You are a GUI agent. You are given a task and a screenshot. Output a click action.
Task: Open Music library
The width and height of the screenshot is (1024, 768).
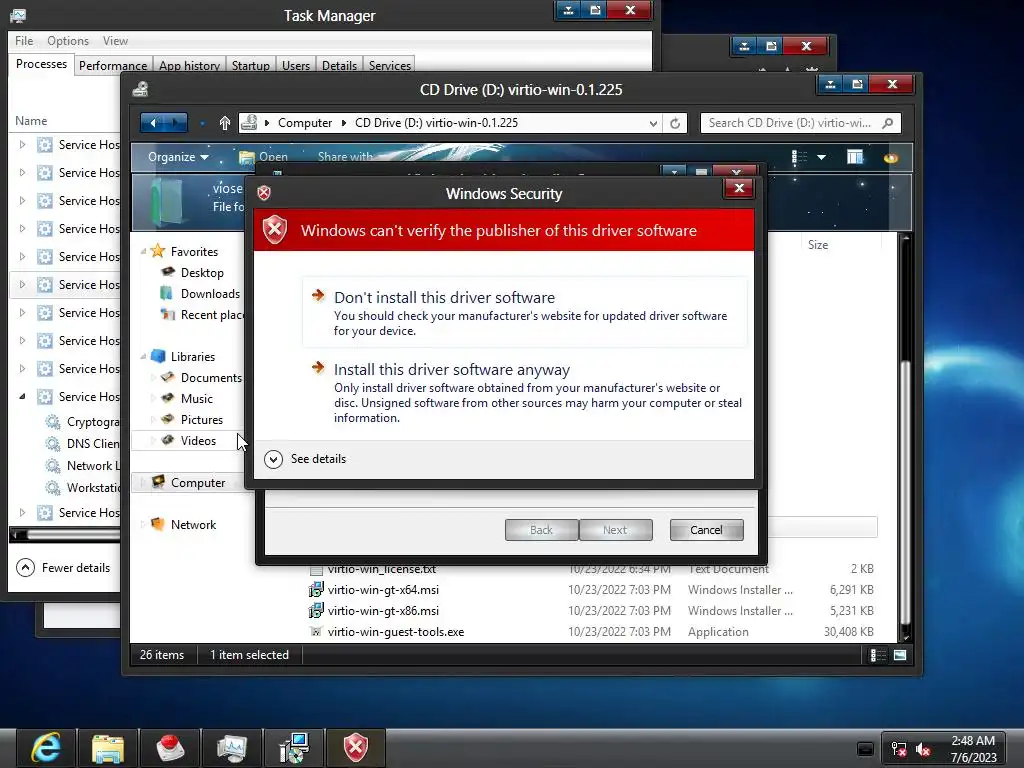point(197,398)
